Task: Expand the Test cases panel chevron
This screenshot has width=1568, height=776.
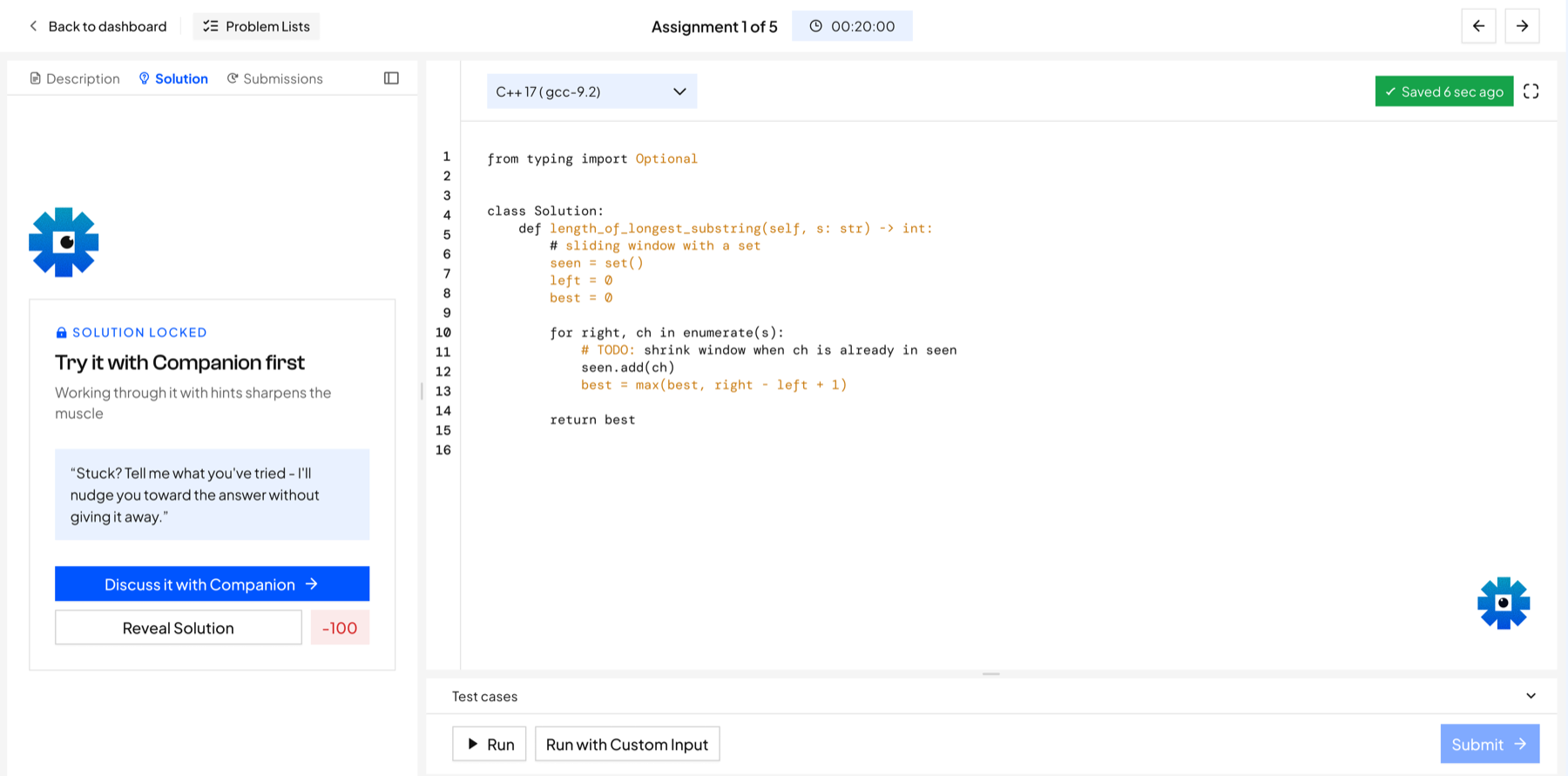Action: point(1531,696)
